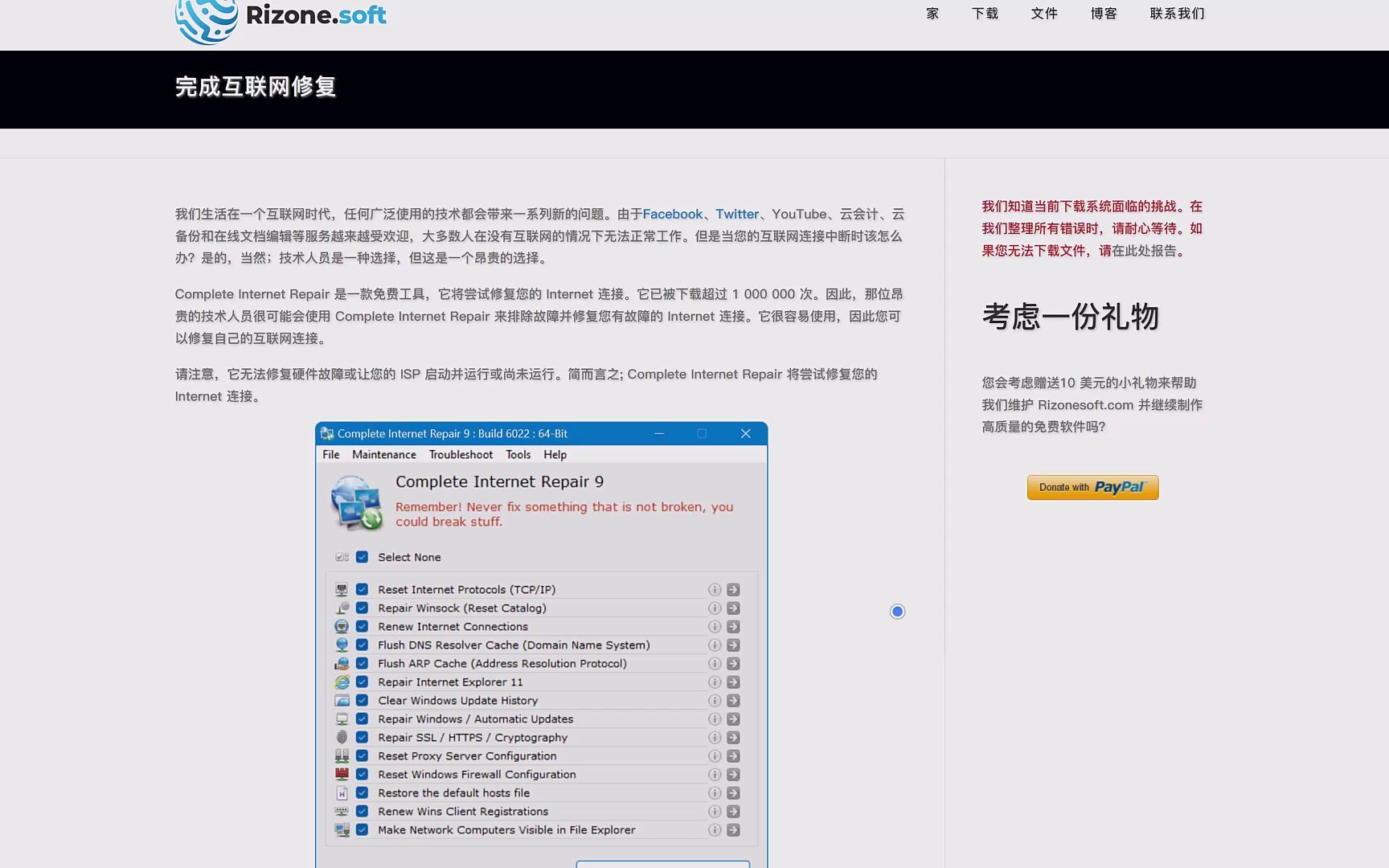Uncheck Flush ARP Cache checkbox
The height and width of the screenshot is (868, 1389).
362,664
